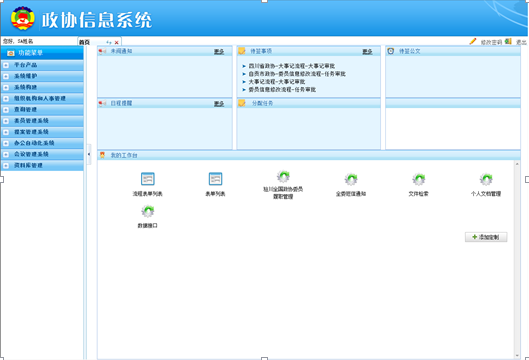Click the 添加定制 button
This screenshot has width=529, height=360.
click(486, 237)
